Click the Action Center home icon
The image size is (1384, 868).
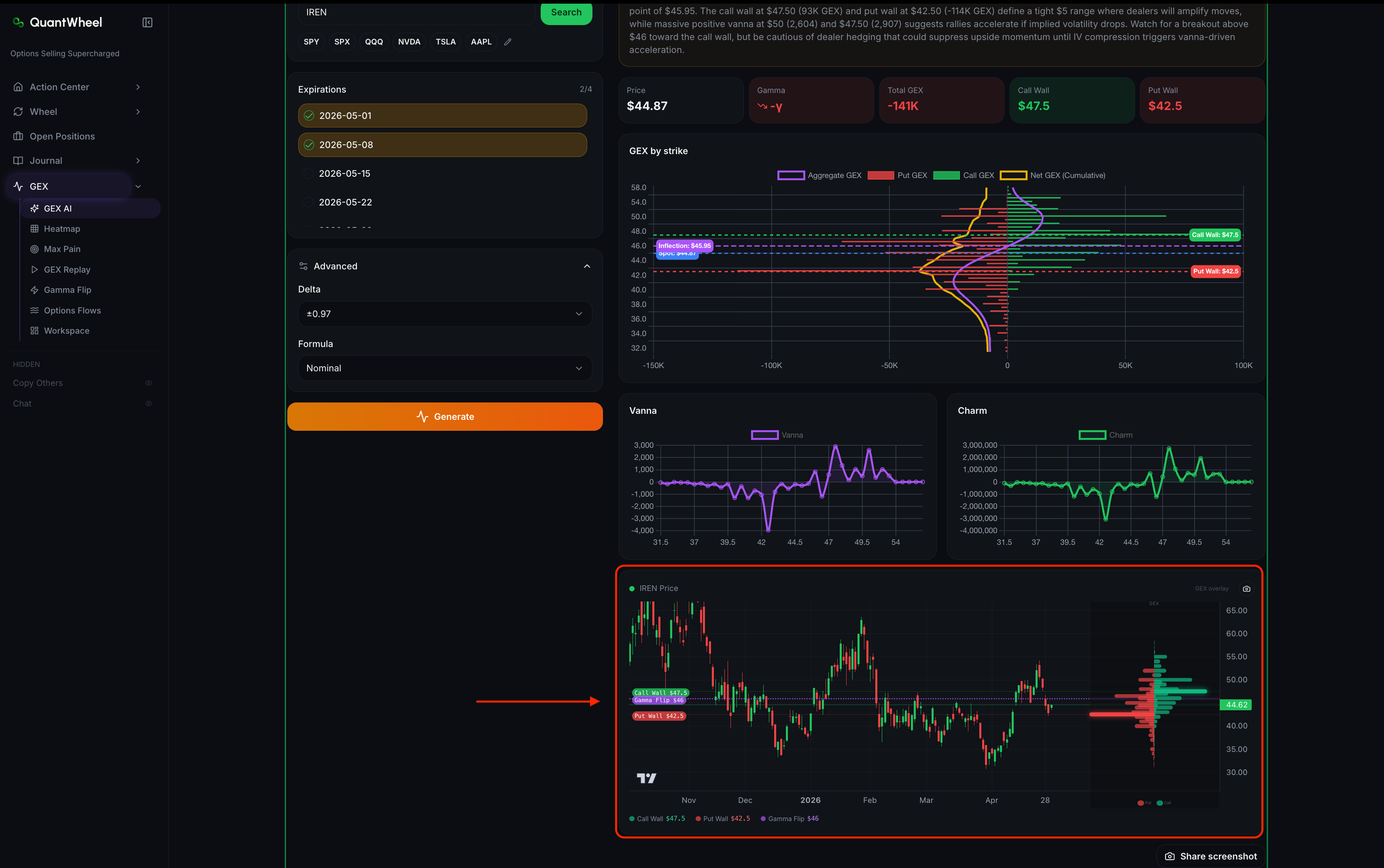tap(18, 87)
